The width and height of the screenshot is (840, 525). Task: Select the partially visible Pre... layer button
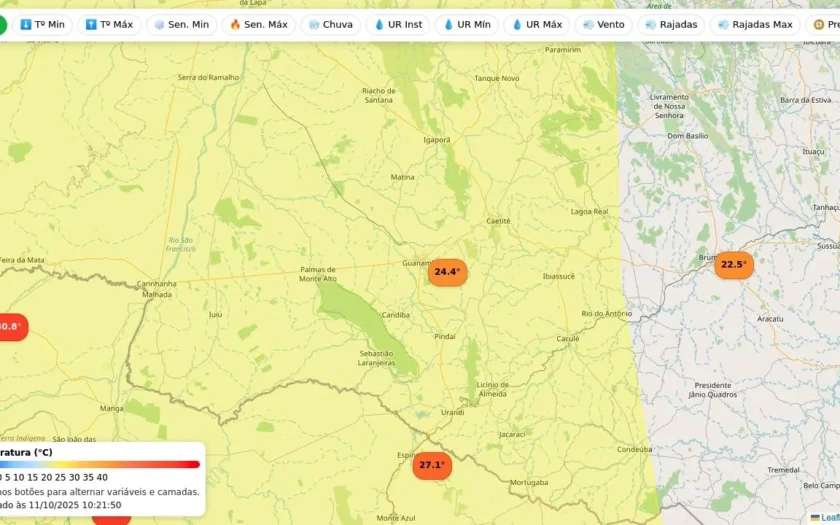click(823, 25)
